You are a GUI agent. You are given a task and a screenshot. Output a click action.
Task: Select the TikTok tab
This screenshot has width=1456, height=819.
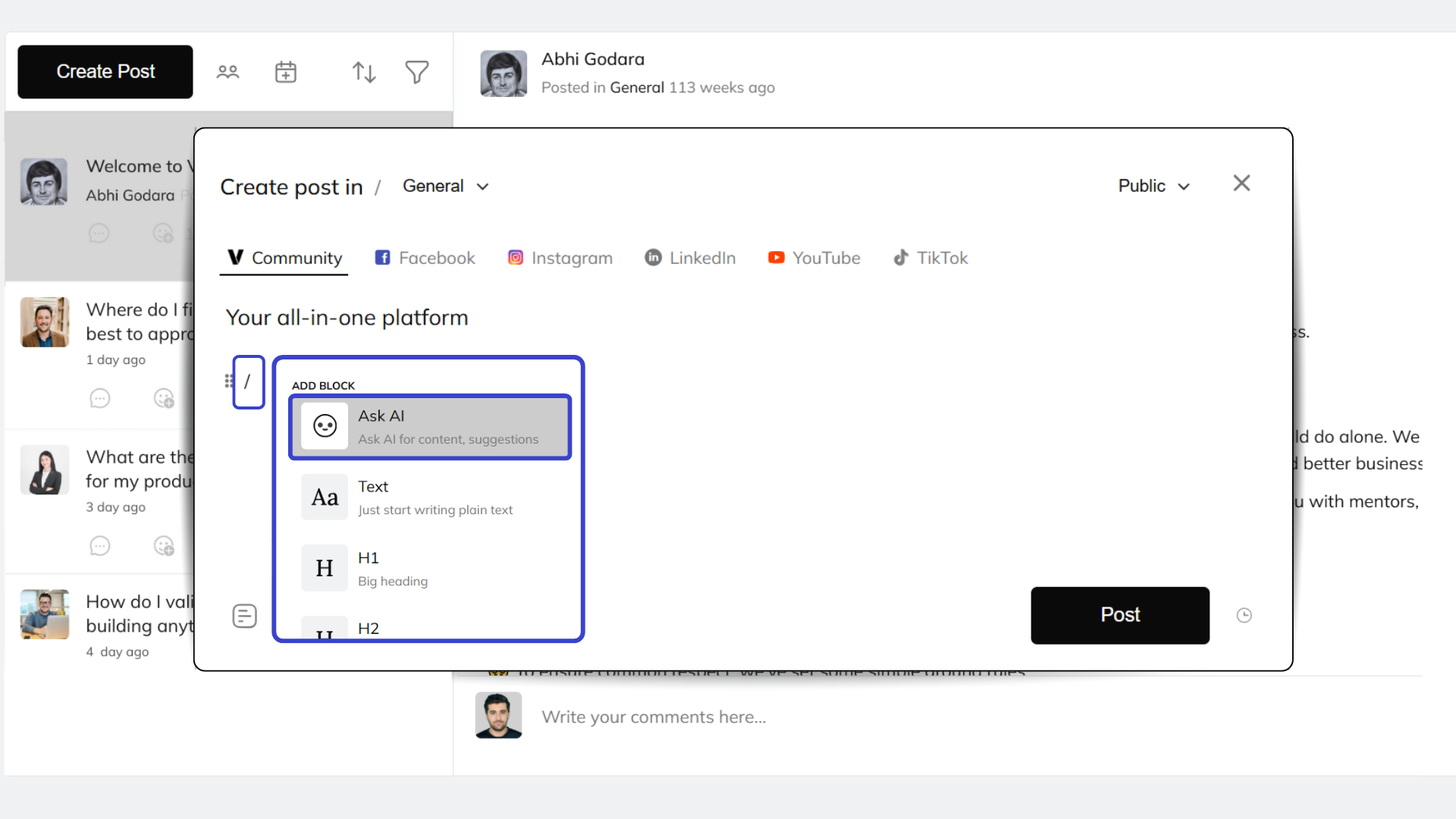(x=930, y=258)
